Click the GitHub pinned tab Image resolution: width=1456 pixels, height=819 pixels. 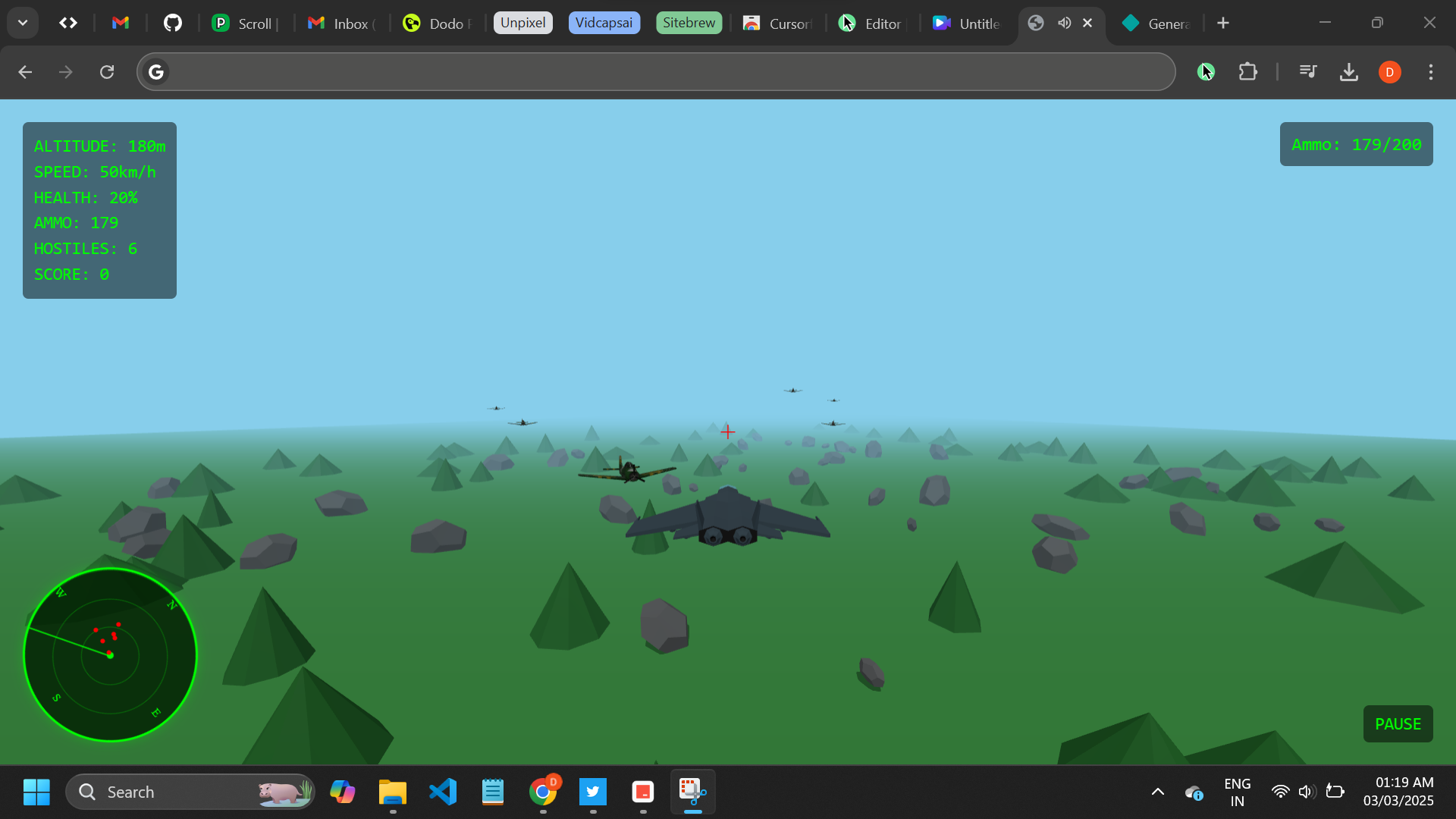(x=173, y=24)
